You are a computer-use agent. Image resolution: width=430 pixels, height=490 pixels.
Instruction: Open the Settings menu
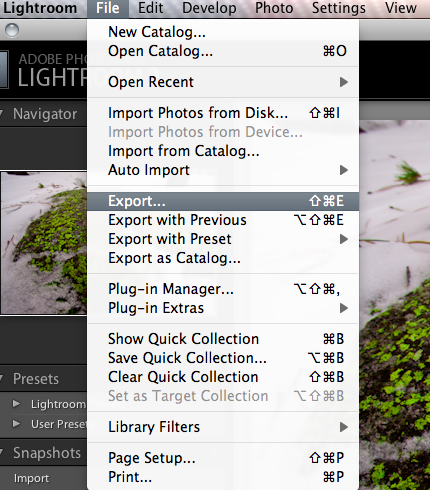pyautogui.click(x=339, y=8)
